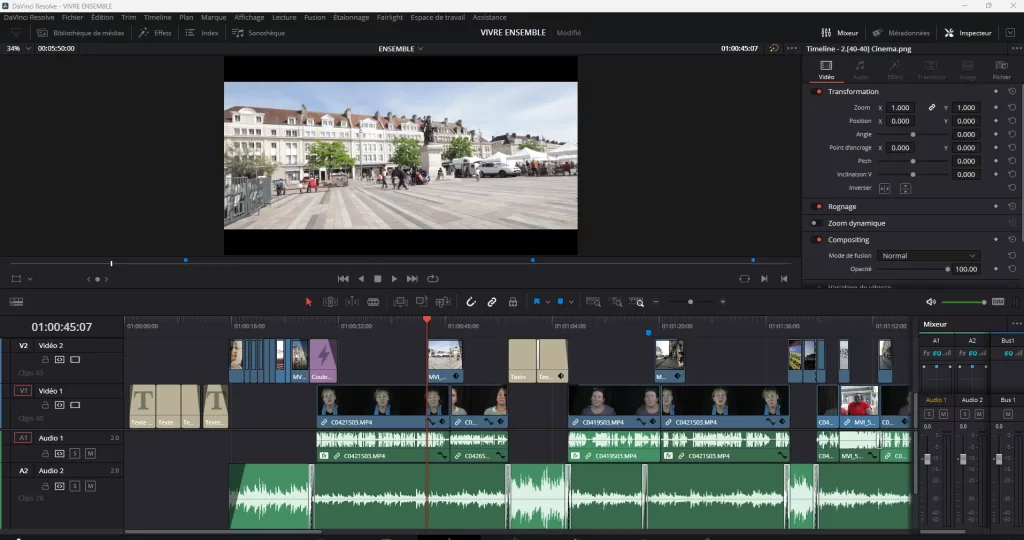Image resolution: width=1024 pixels, height=540 pixels.
Task: Click the Zoom X value field
Action: click(900, 107)
